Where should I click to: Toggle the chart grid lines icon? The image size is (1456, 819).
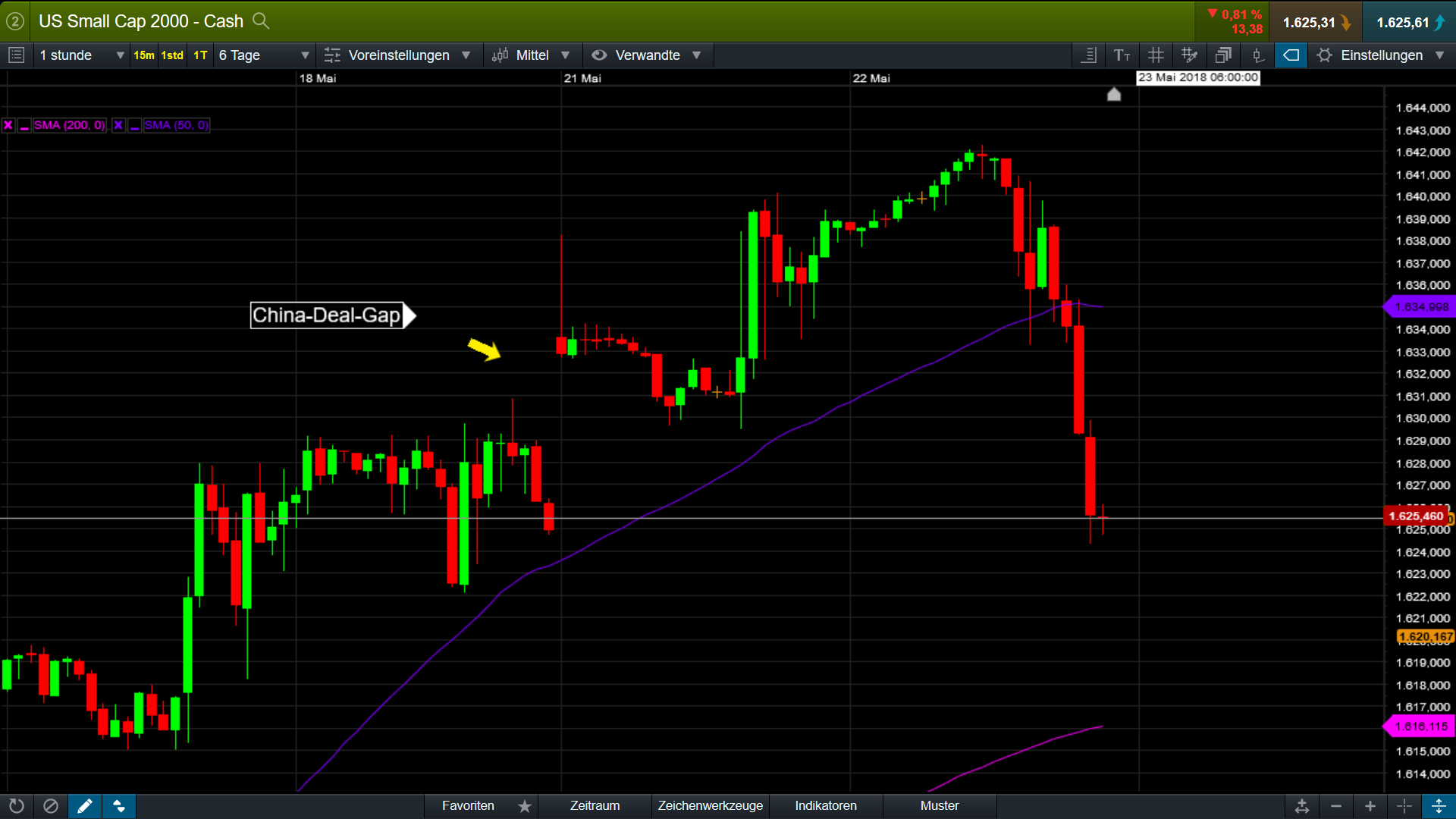point(1156,55)
